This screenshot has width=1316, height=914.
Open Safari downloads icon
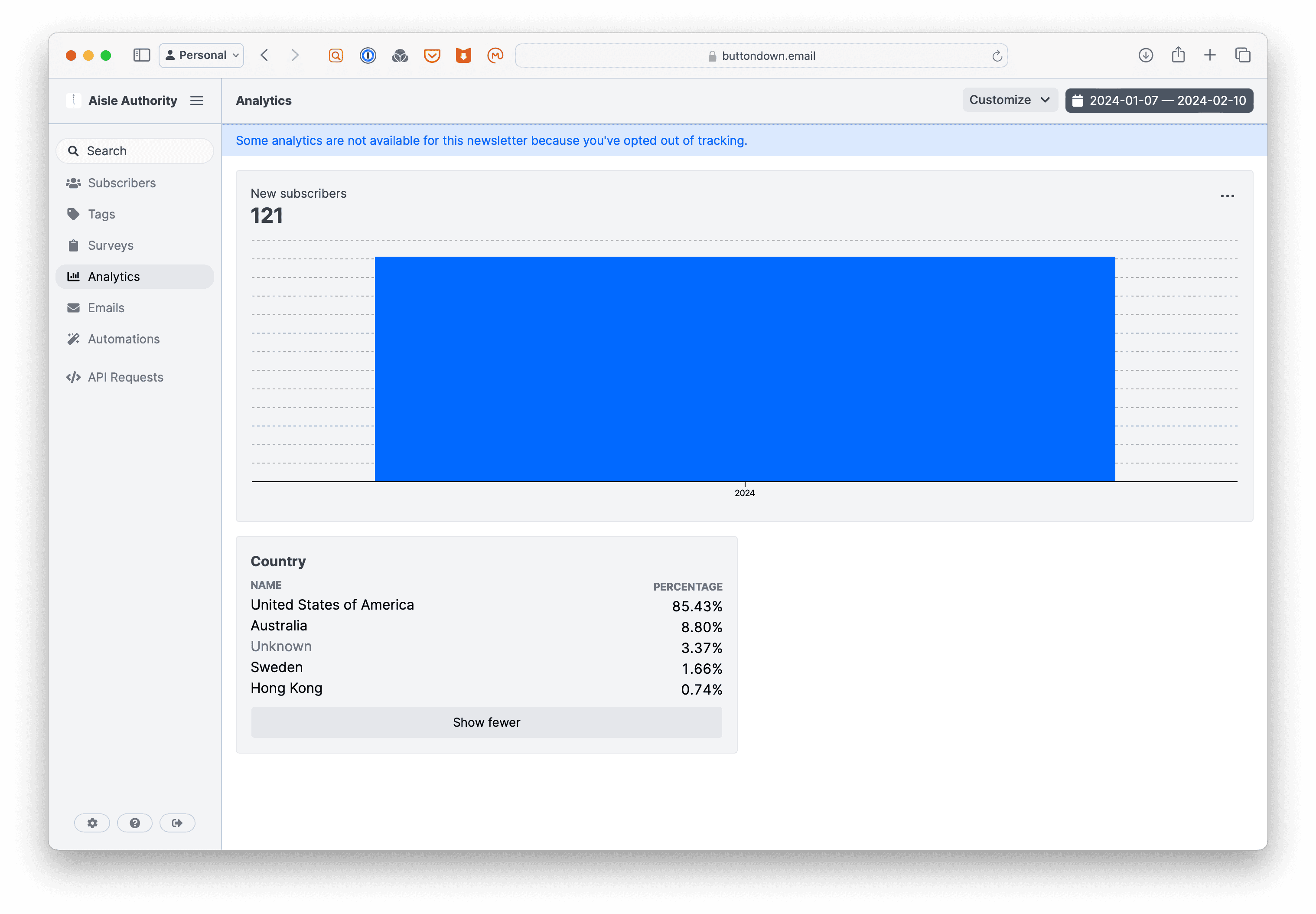click(x=1145, y=55)
